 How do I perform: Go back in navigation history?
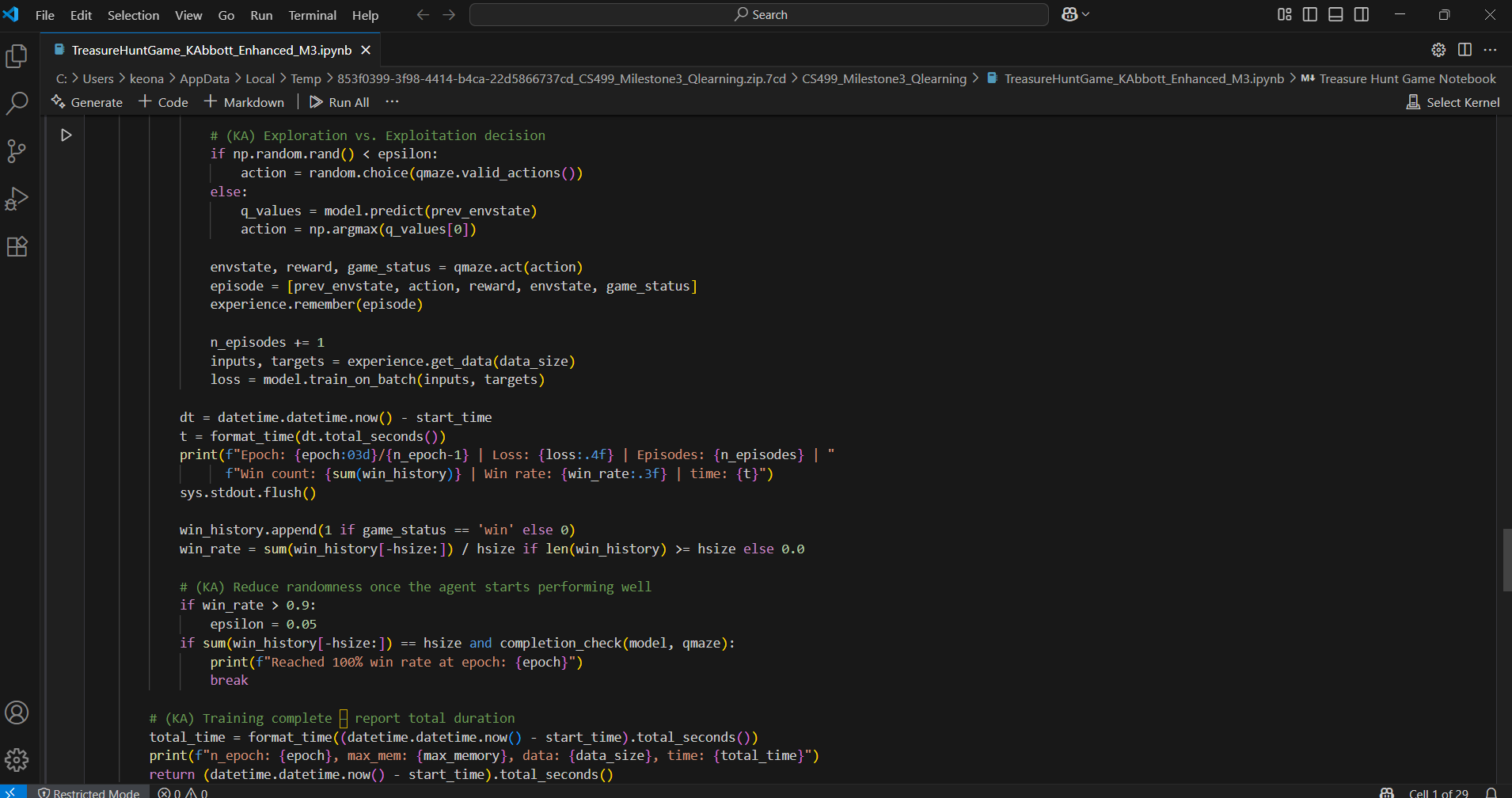[x=423, y=15]
